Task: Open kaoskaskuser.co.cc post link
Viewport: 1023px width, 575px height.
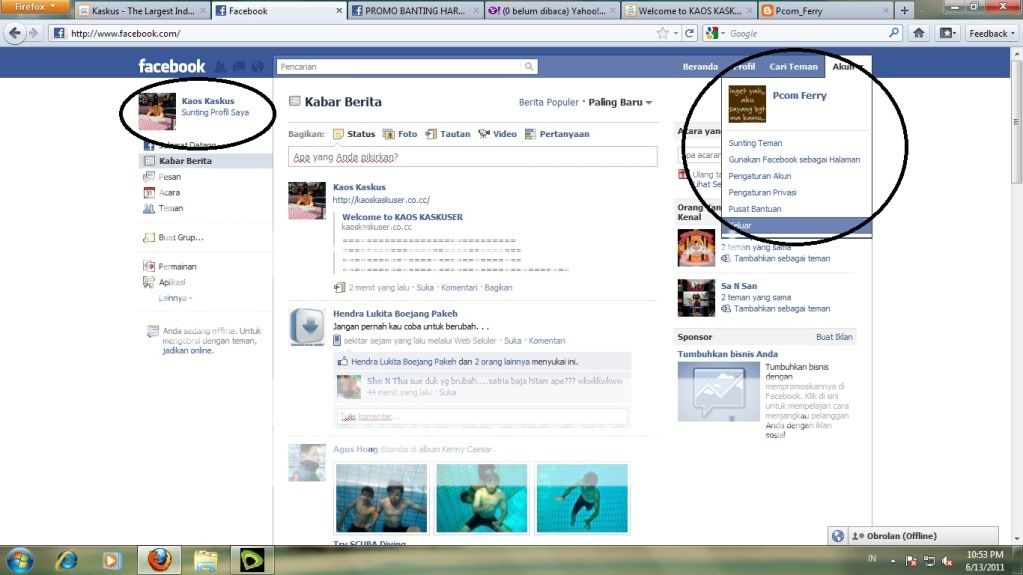Action: point(381,200)
